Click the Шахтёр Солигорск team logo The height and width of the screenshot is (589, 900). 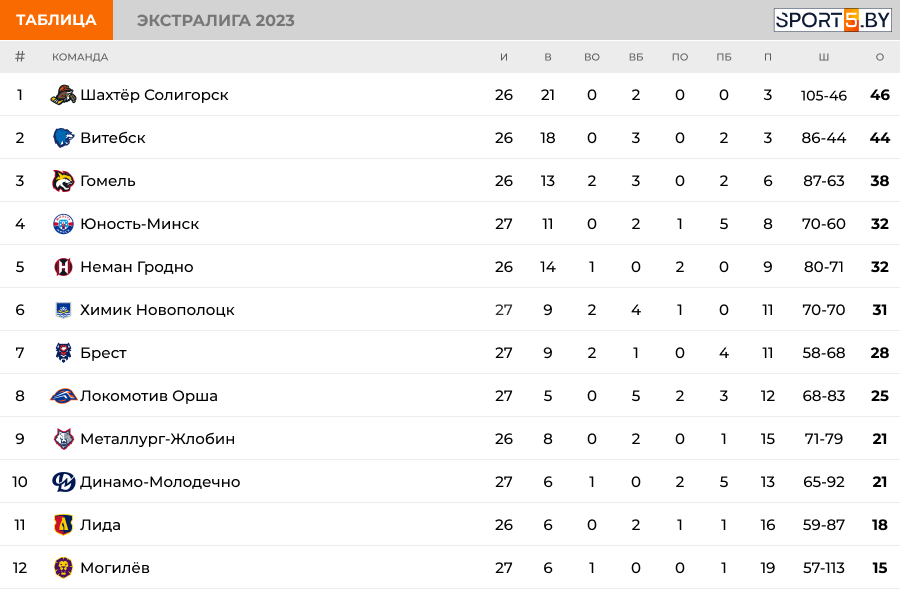pos(63,95)
